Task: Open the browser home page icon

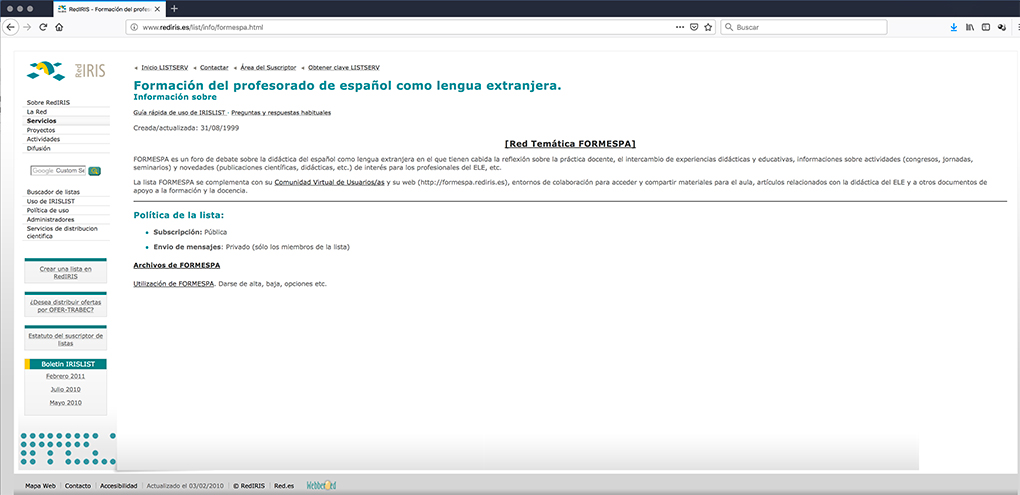Action: click(59, 27)
